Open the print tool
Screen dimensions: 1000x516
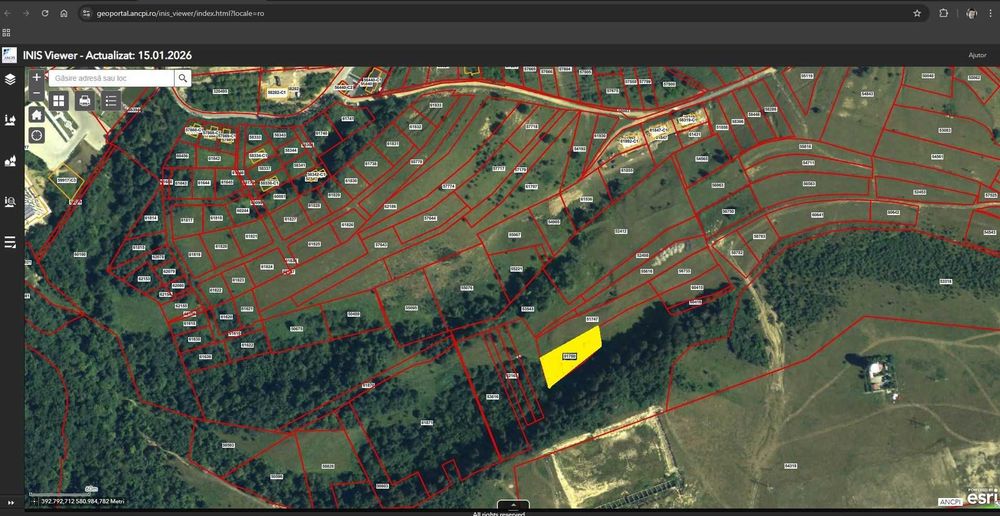coord(85,101)
